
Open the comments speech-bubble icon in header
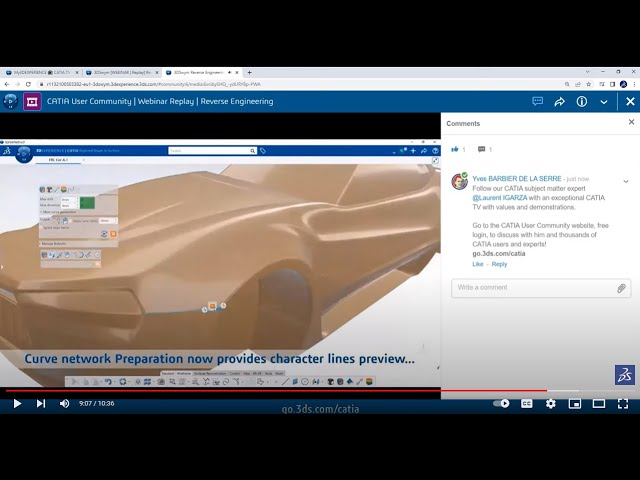pos(538,101)
